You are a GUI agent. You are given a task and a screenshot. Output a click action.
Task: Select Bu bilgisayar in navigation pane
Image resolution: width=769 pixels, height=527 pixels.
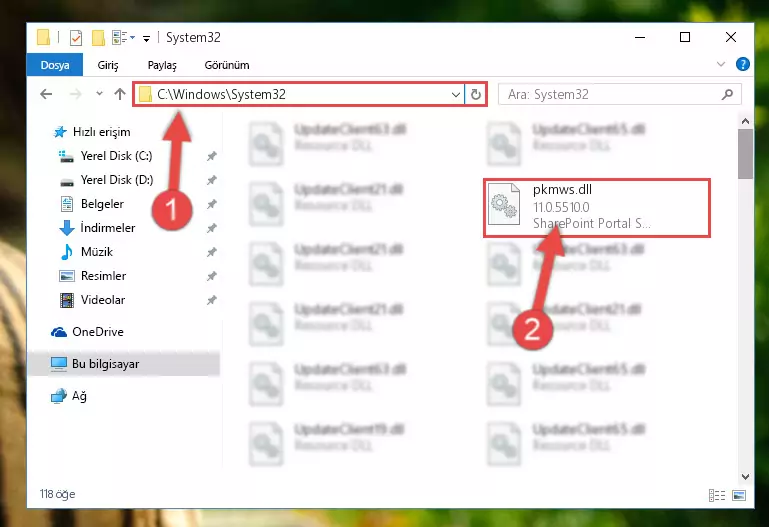pyautogui.click(x=124, y=364)
